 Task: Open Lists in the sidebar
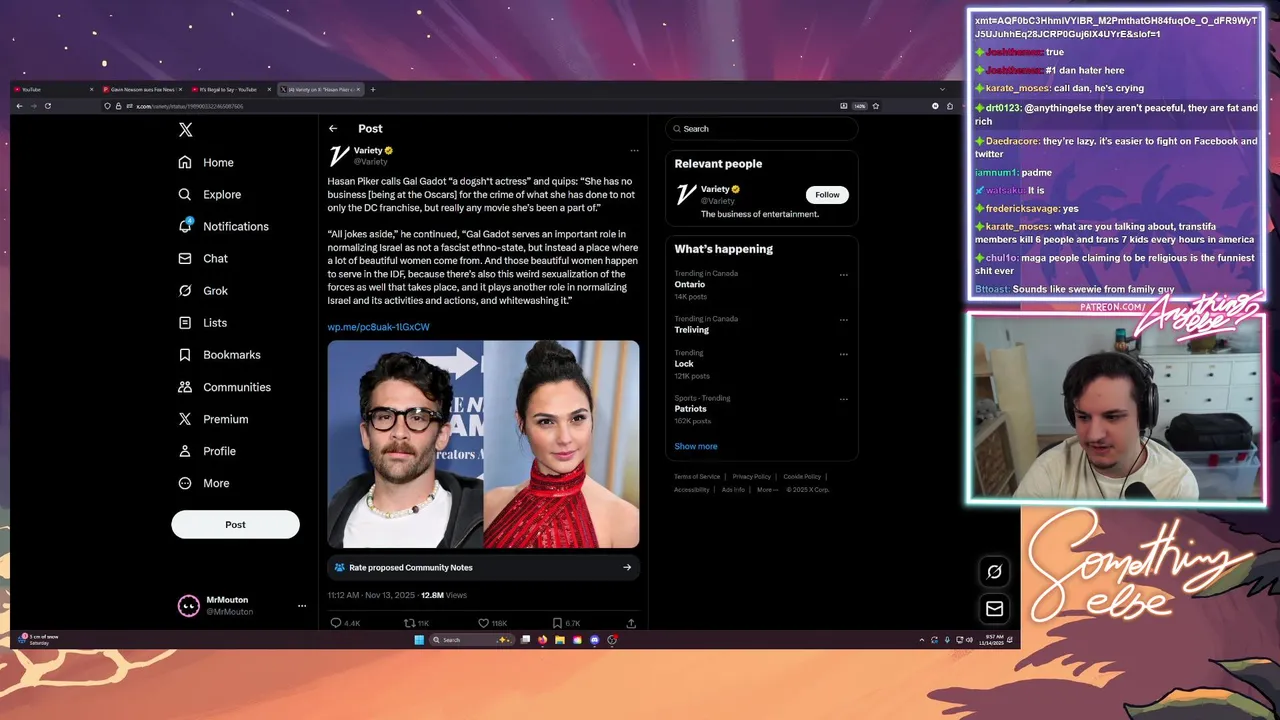[x=203, y=322]
